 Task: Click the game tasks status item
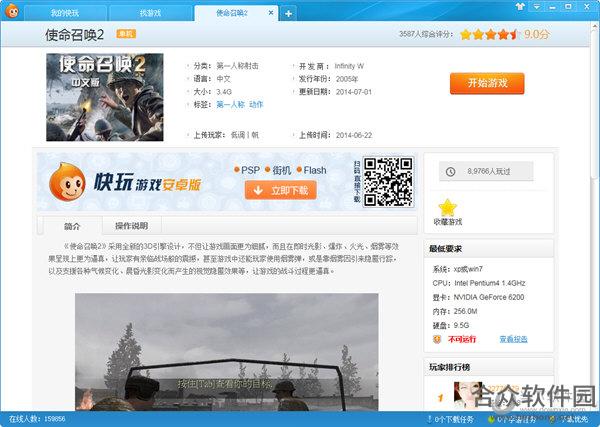512,419
